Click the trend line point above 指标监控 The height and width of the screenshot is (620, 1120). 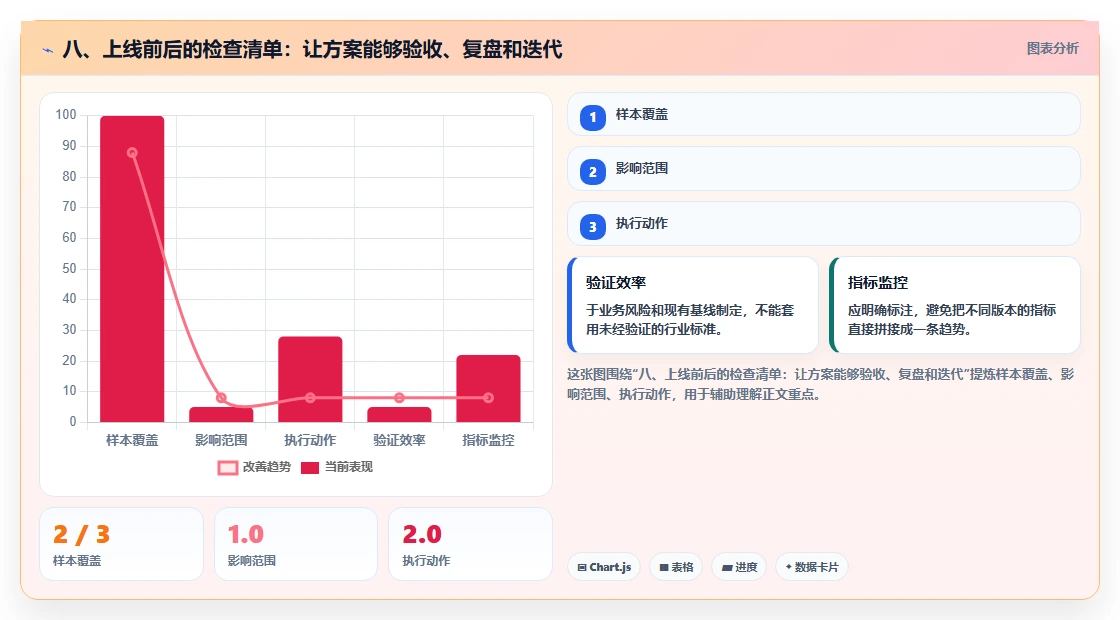pyautogui.click(x=489, y=398)
